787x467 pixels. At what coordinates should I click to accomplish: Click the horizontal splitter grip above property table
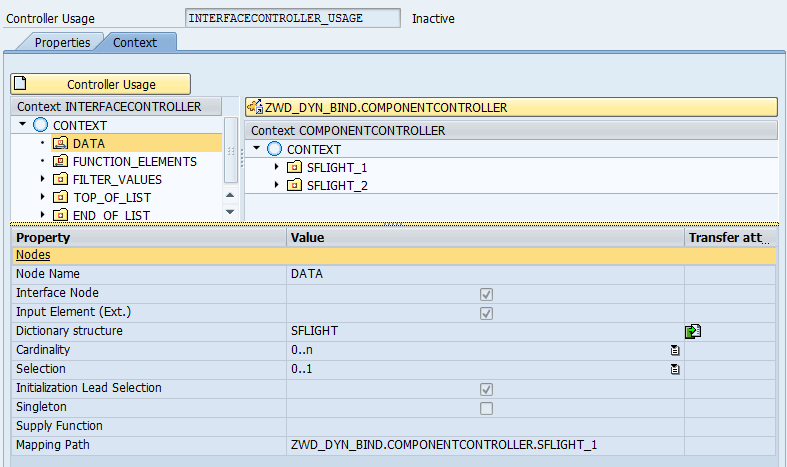394,224
